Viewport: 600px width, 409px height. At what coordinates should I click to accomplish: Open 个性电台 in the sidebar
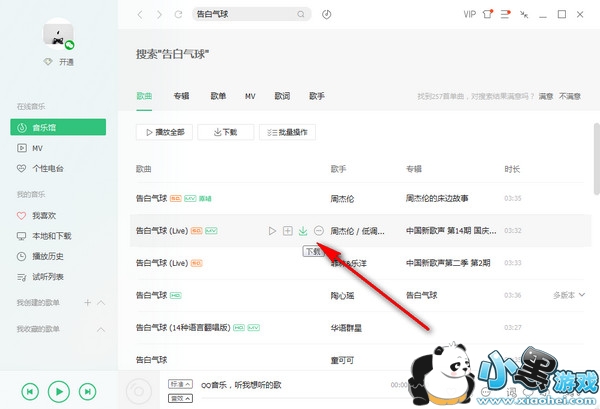coord(40,168)
